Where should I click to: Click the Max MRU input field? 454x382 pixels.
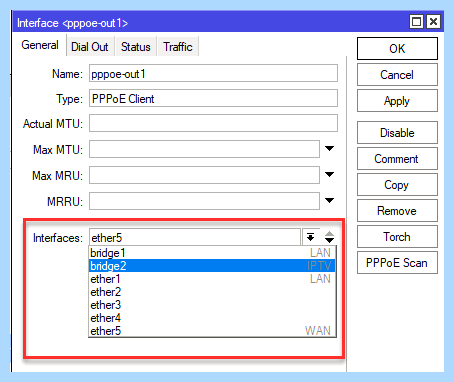pyautogui.click(x=204, y=175)
